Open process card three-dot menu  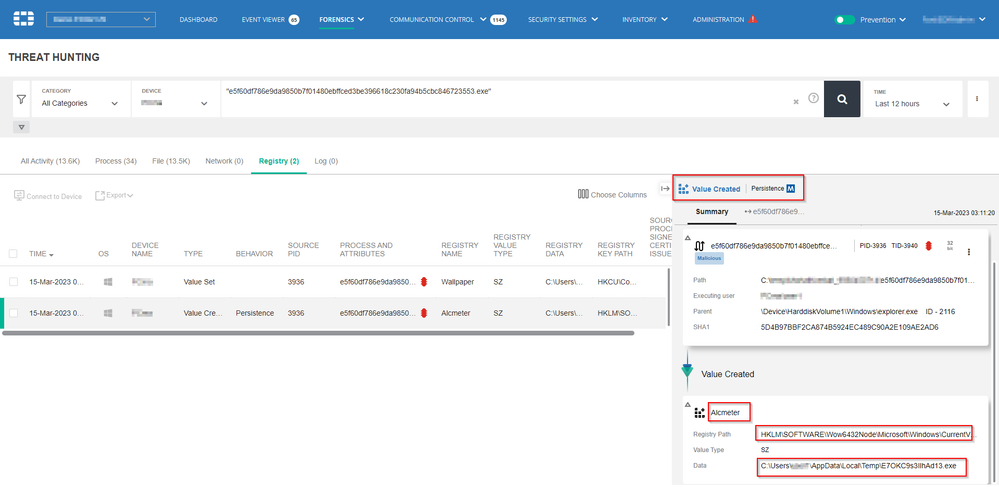point(969,252)
